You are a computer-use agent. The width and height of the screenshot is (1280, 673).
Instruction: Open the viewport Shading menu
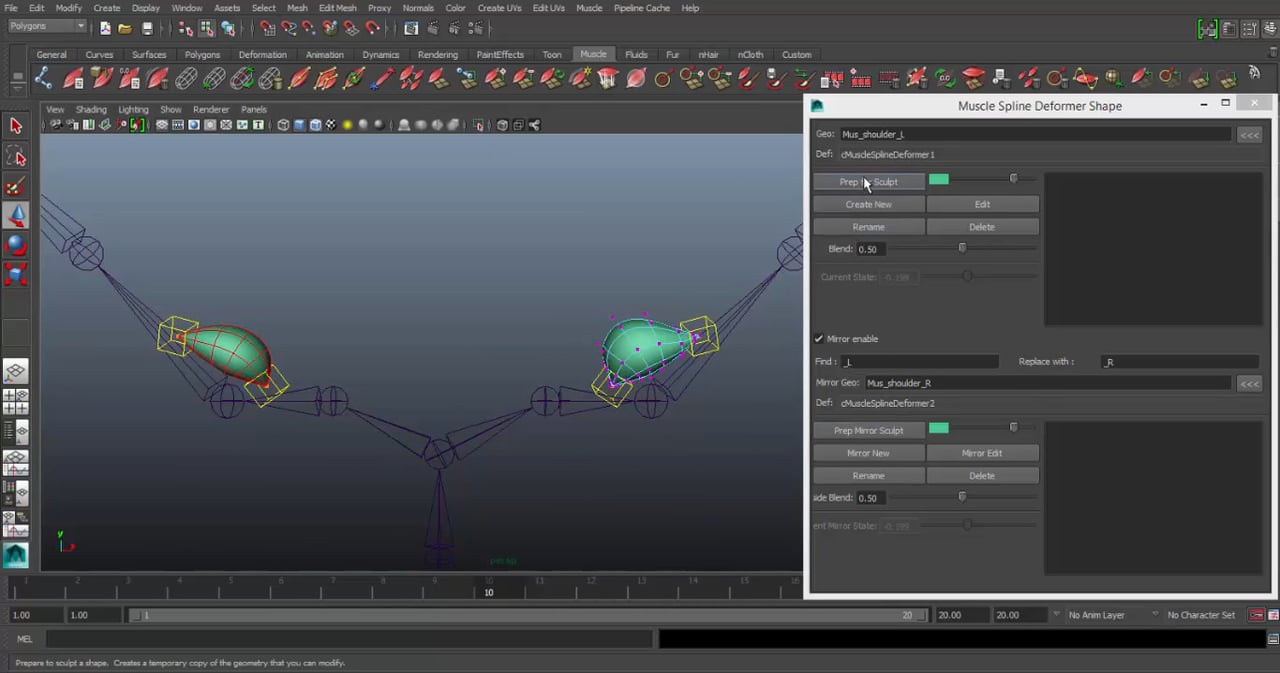click(x=91, y=109)
